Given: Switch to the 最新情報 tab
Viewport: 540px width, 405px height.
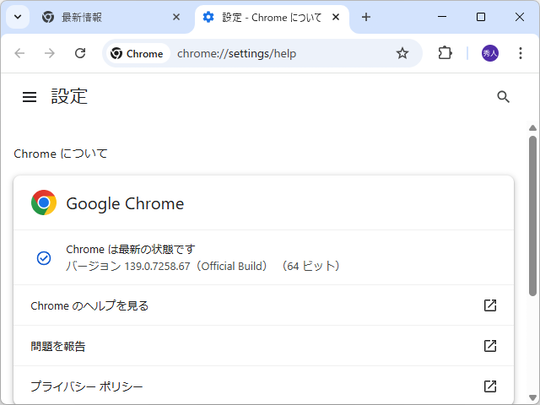Looking at the screenshot, I should pos(103,17).
